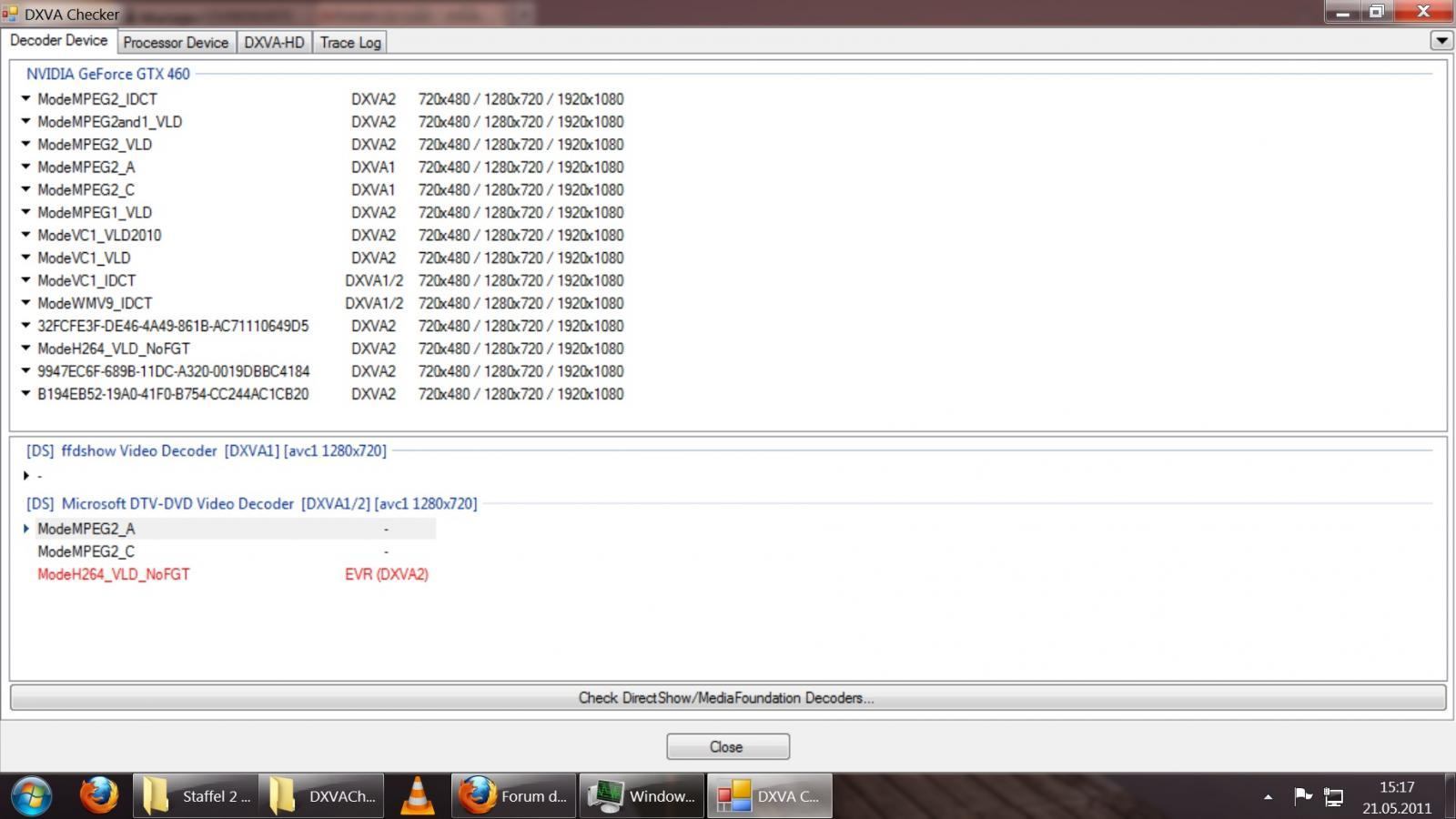Open the Trace Log tab
Image resolution: width=1456 pixels, height=819 pixels.
coord(350,42)
